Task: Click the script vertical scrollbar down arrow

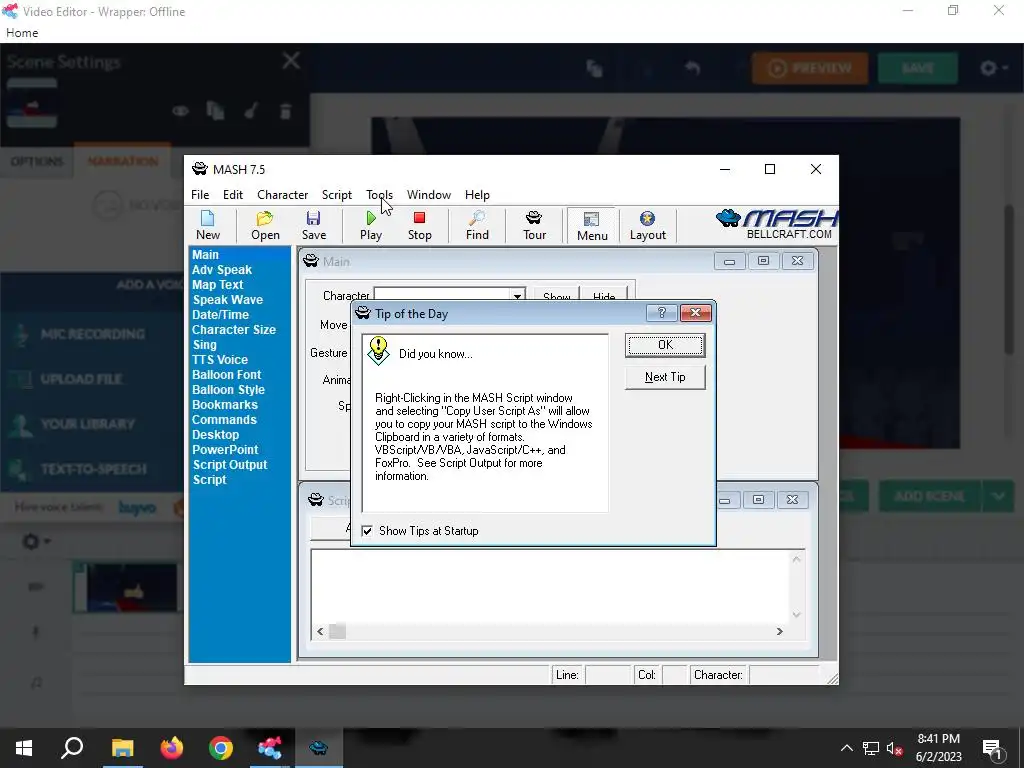Action: (796, 615)
